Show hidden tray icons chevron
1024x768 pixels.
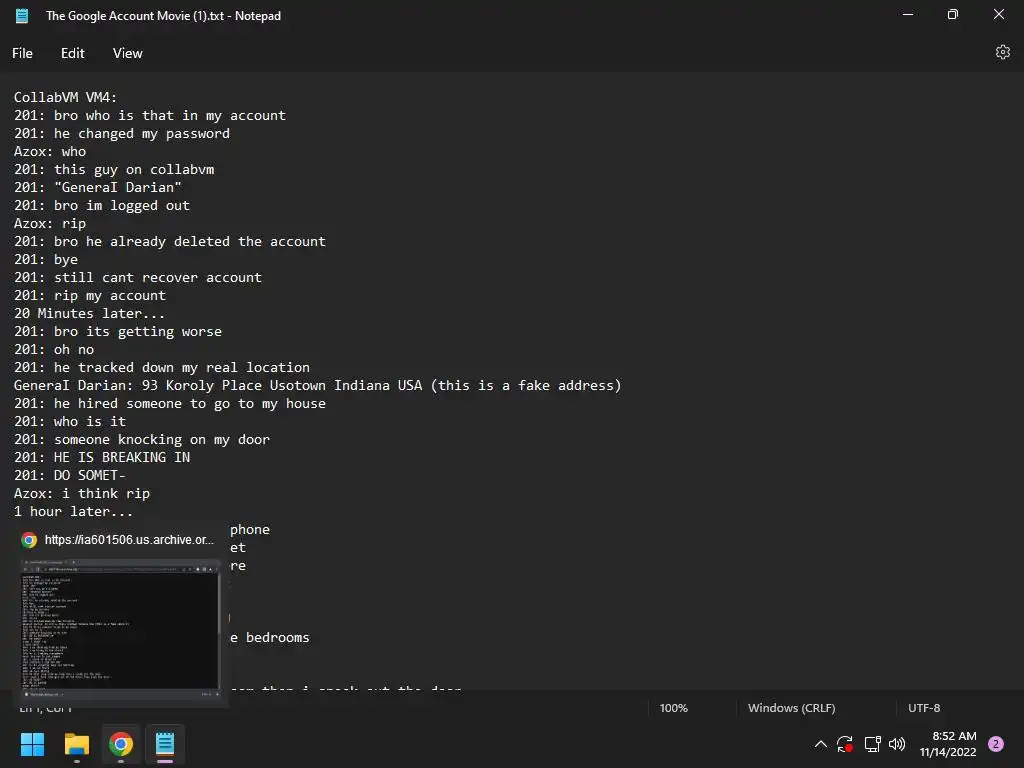click(821, 744)
